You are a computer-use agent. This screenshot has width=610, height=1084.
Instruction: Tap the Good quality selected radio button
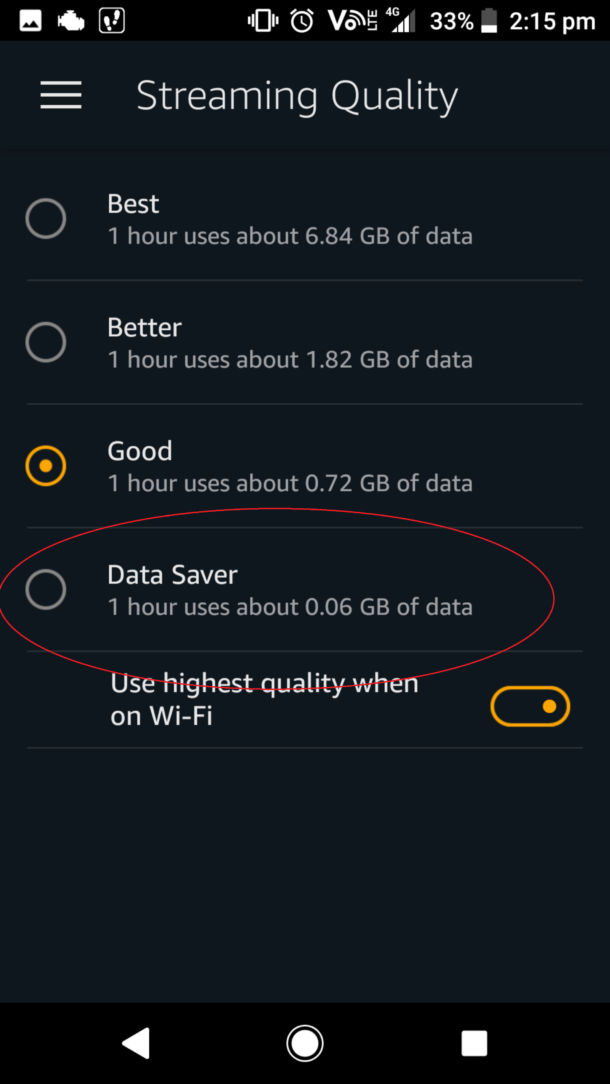coord(45,465)
